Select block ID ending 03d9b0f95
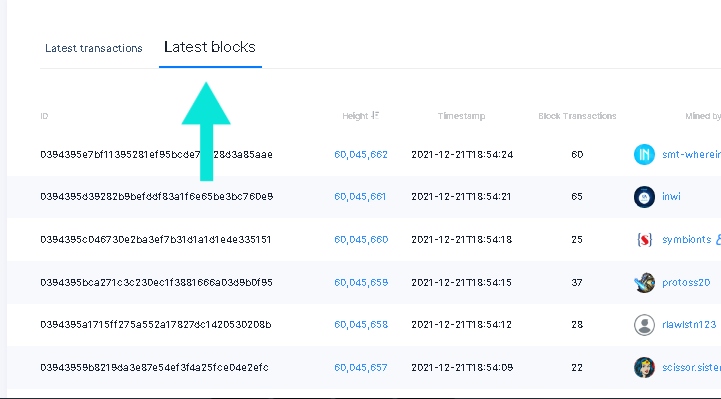 coord(156,282)
